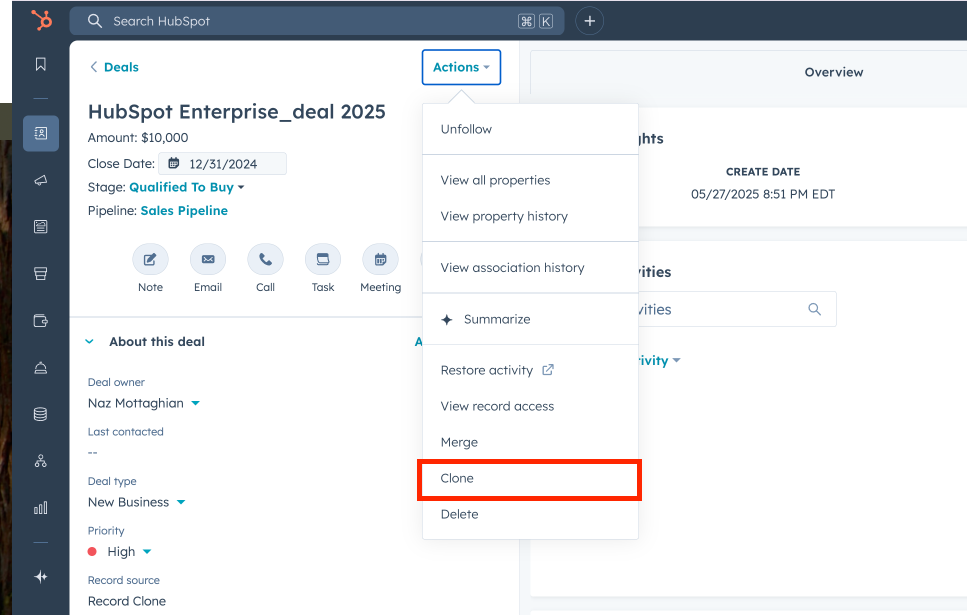Click the create date 05/27/2025 8:51 PM EDT
Viewport: 967px width, 615px height.
point(763,194)
